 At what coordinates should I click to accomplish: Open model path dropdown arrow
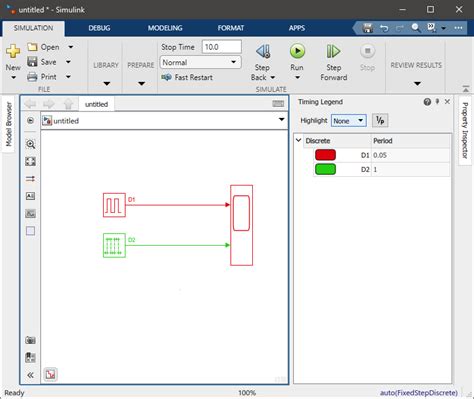[x=282, y=120]
